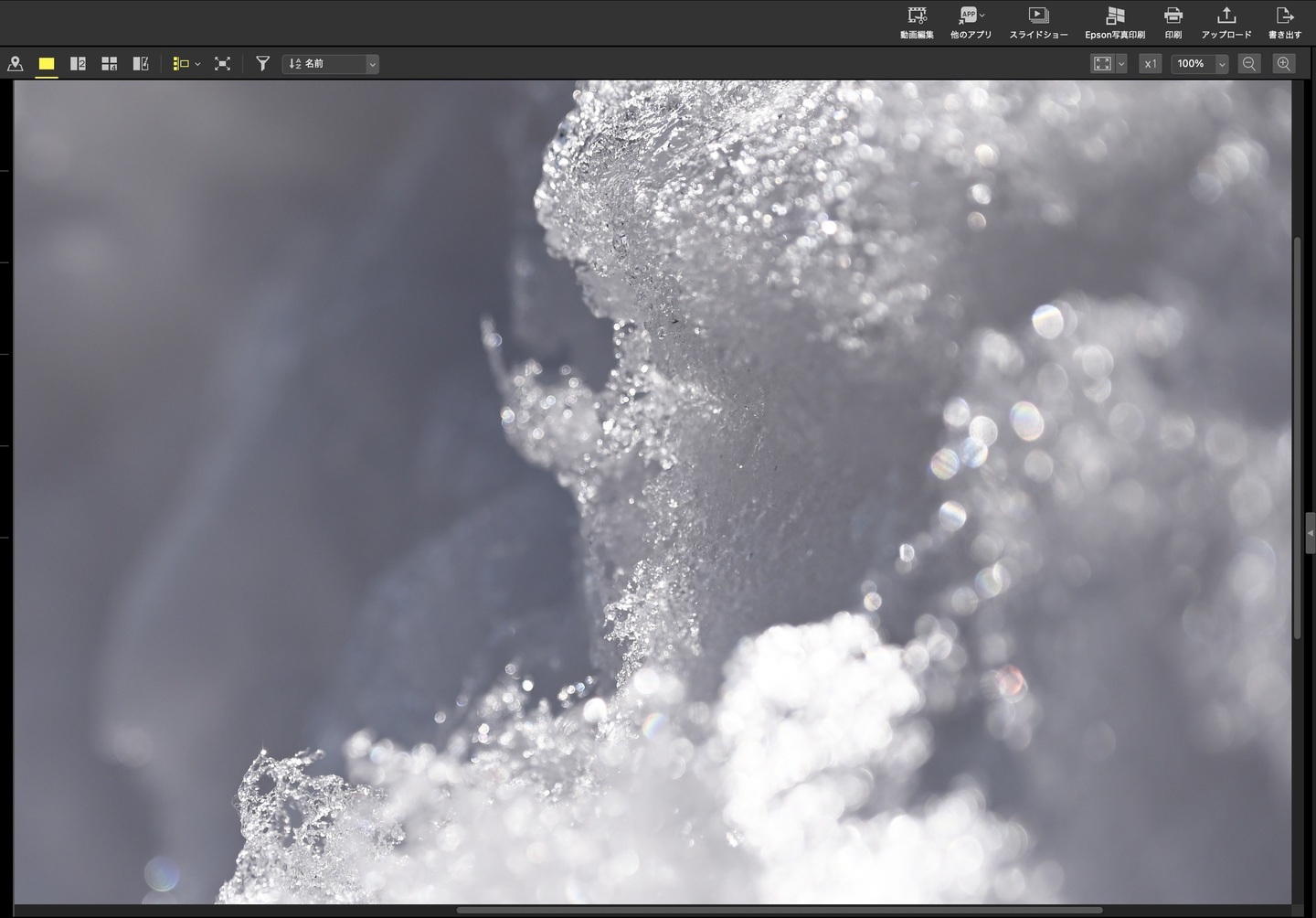The width and height of the screenshot is (1316, 918).
Task: Open the 他のアプリ menu
Action: point(971,22)
